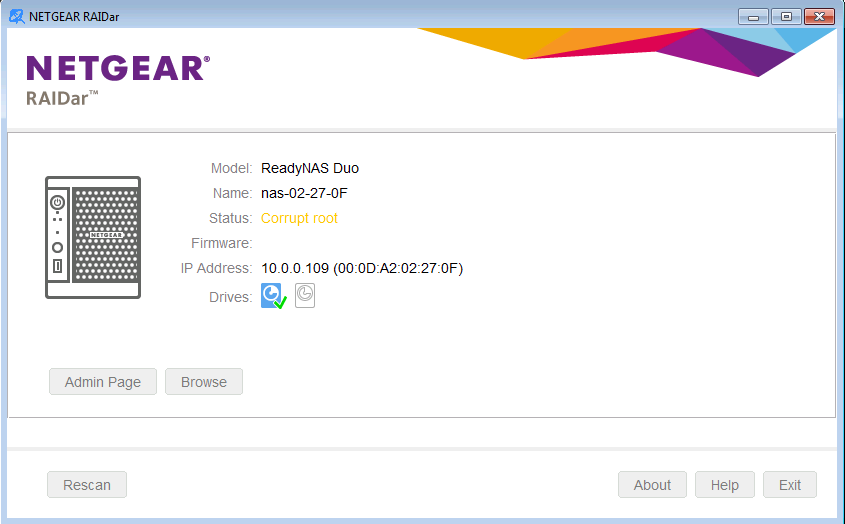Select the ReadyNAS Duo device image
Viewport: 845px width, 524px height.
coord(93,237)
